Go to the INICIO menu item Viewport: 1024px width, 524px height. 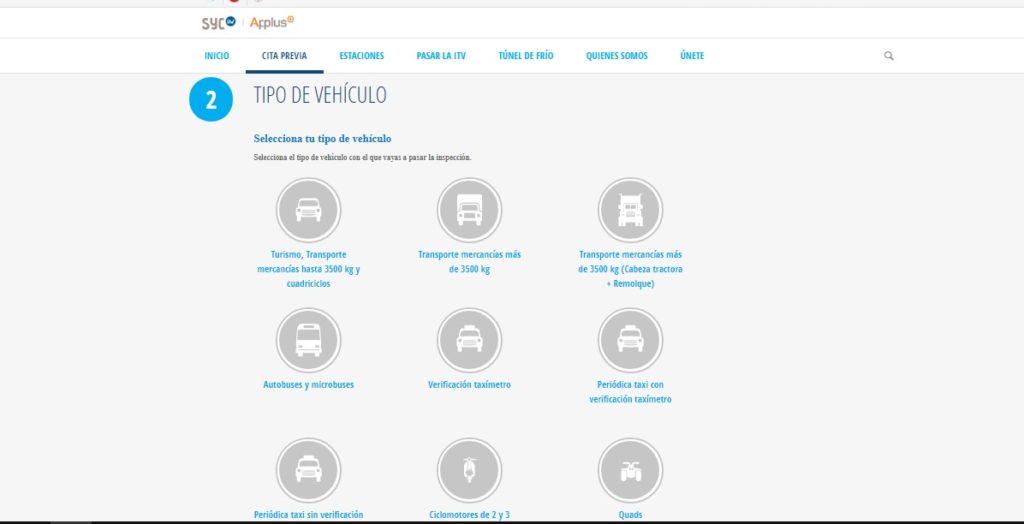tap(217, 56)
